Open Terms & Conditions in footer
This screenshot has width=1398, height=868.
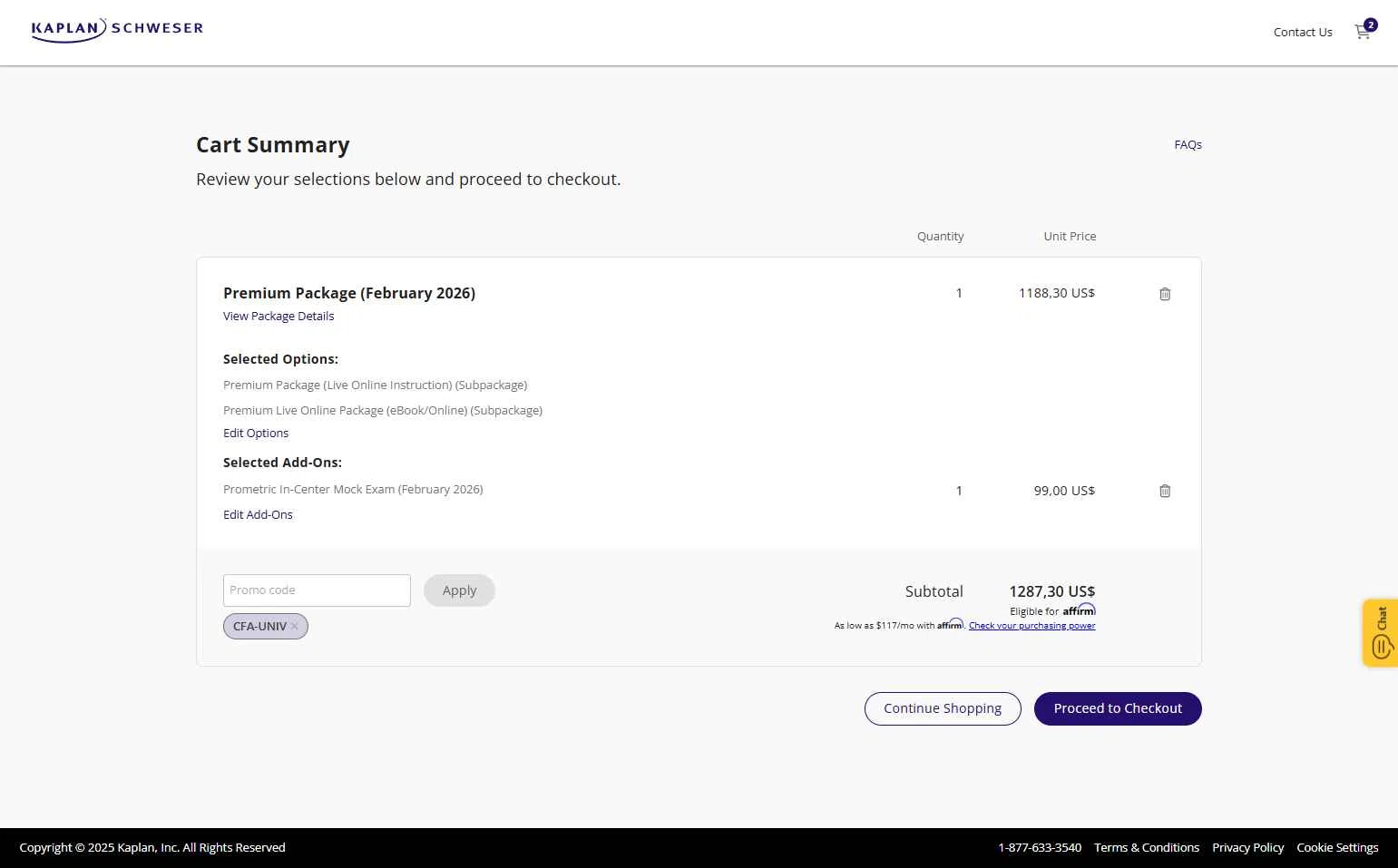[1147, 847]
